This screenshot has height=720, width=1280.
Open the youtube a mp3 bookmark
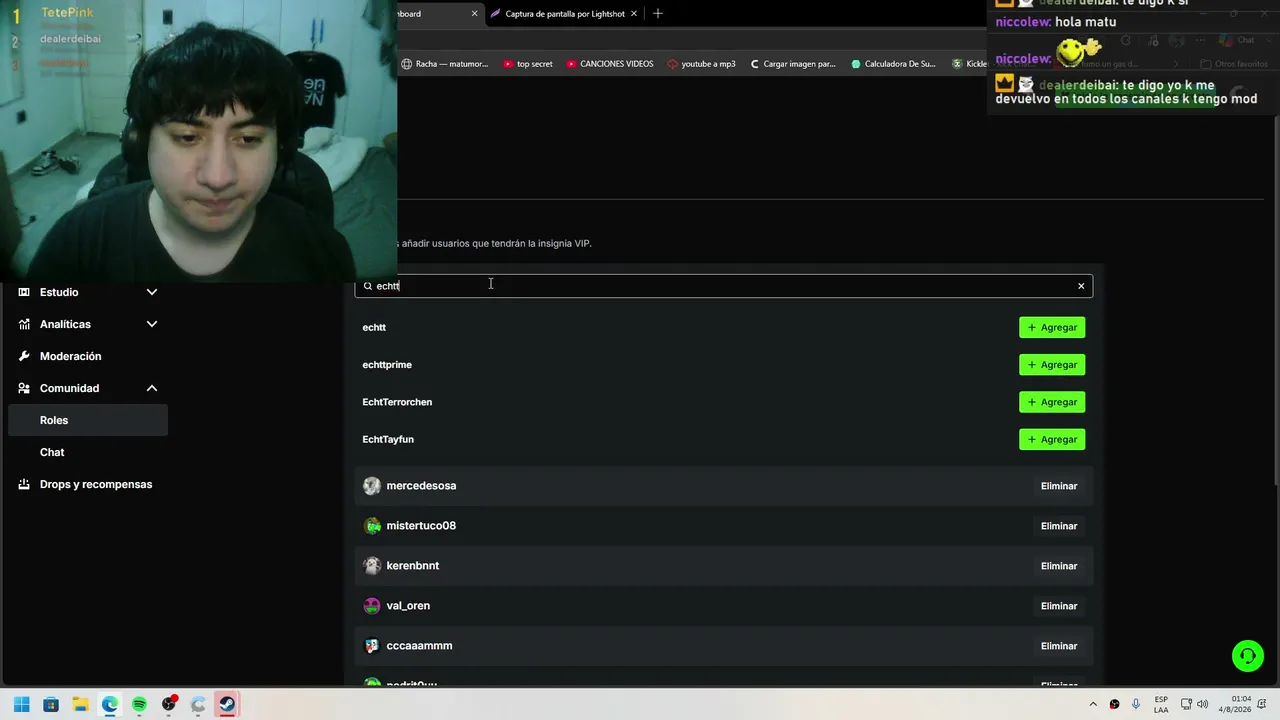point(701,64)
